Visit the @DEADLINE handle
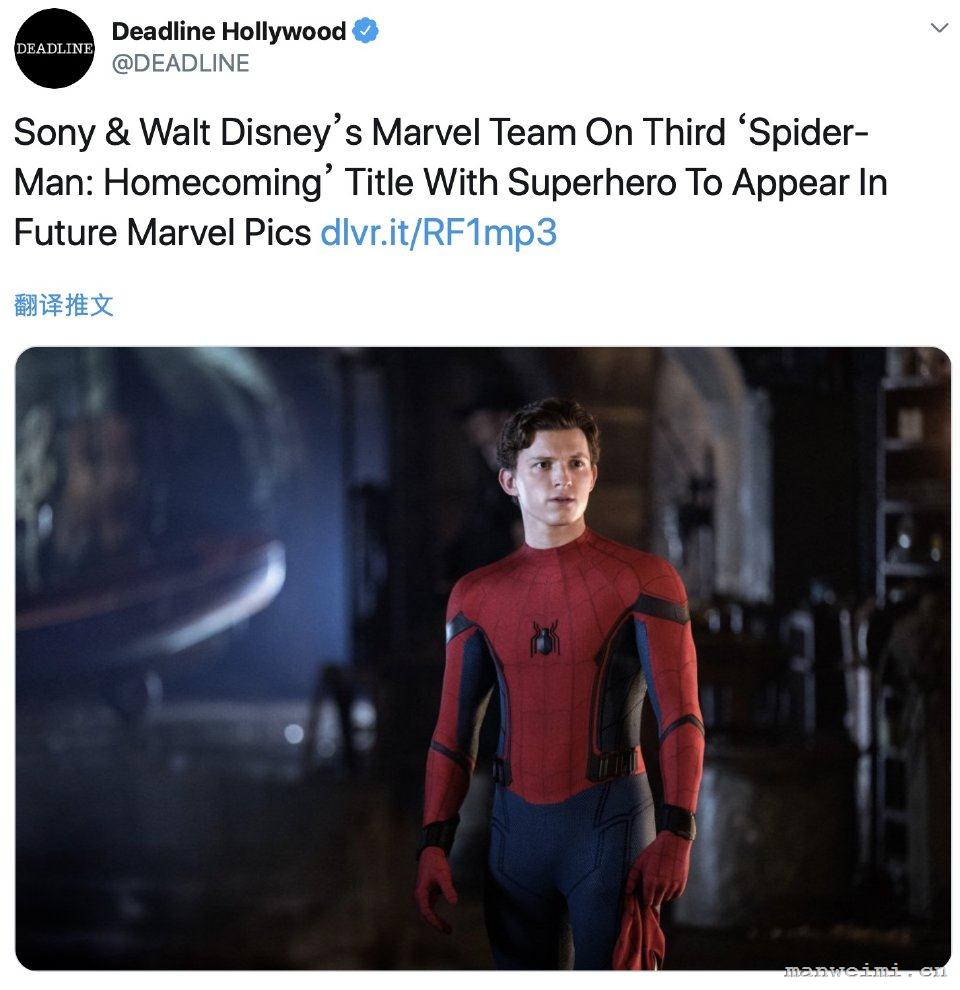The height and width of the screenshot is (990, 960). click(x=180, y=63)
